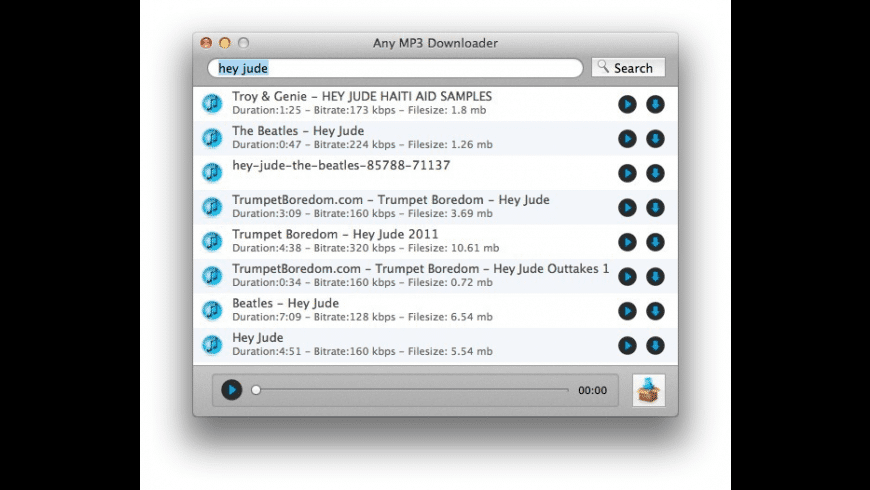Click music note icon for Troy & Genie row
The width and height of the screenshot is (870, 490).
[212, 104]
